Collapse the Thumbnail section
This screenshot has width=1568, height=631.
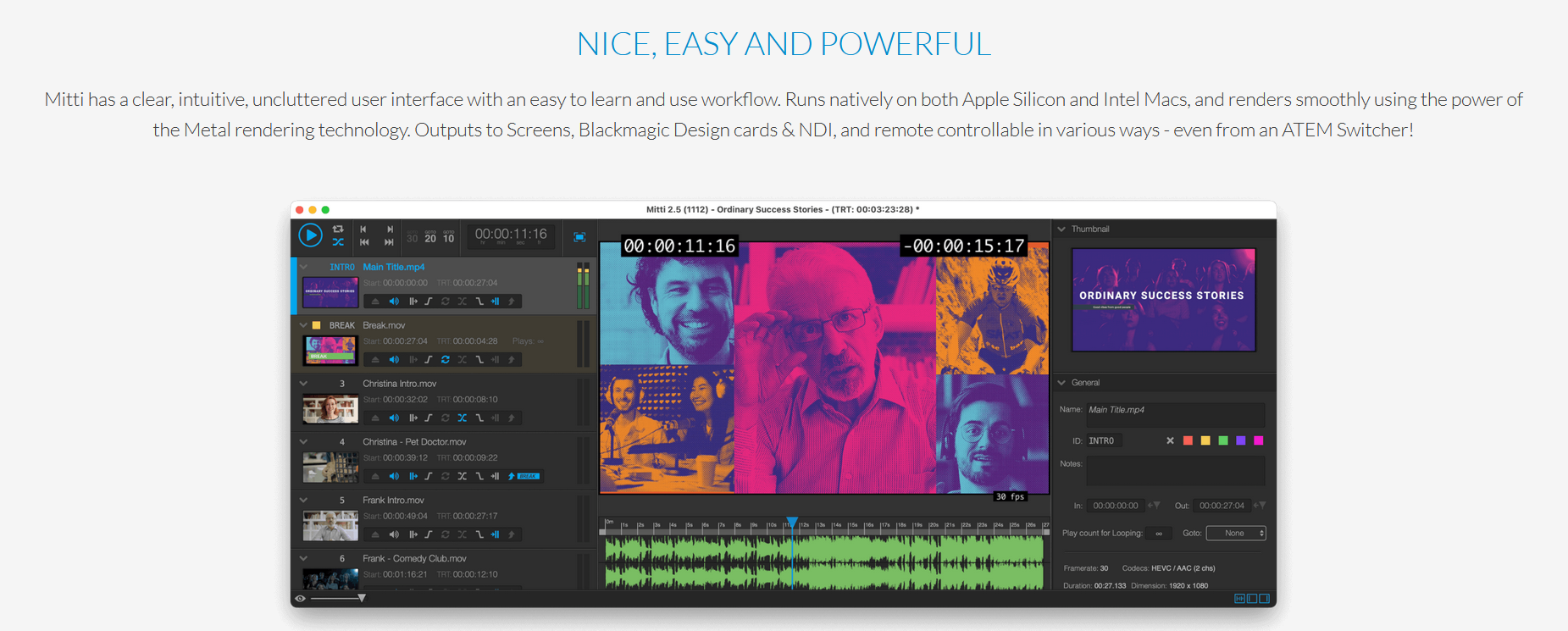[x=1061, y=230]
